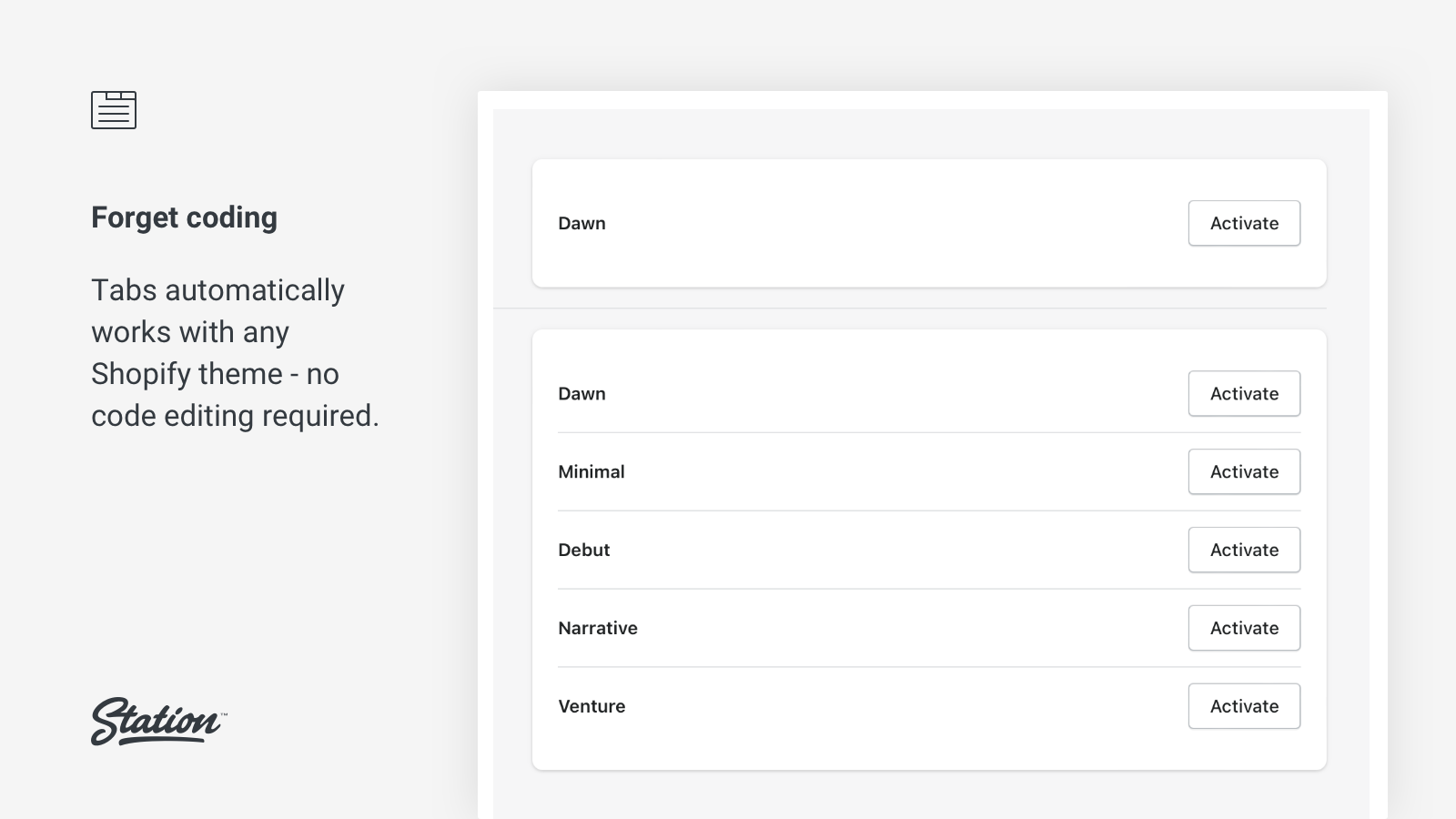The image size is (1456, 819).
Task: Activate the Dawn theme in the top card
Action: coord(1244,223)
